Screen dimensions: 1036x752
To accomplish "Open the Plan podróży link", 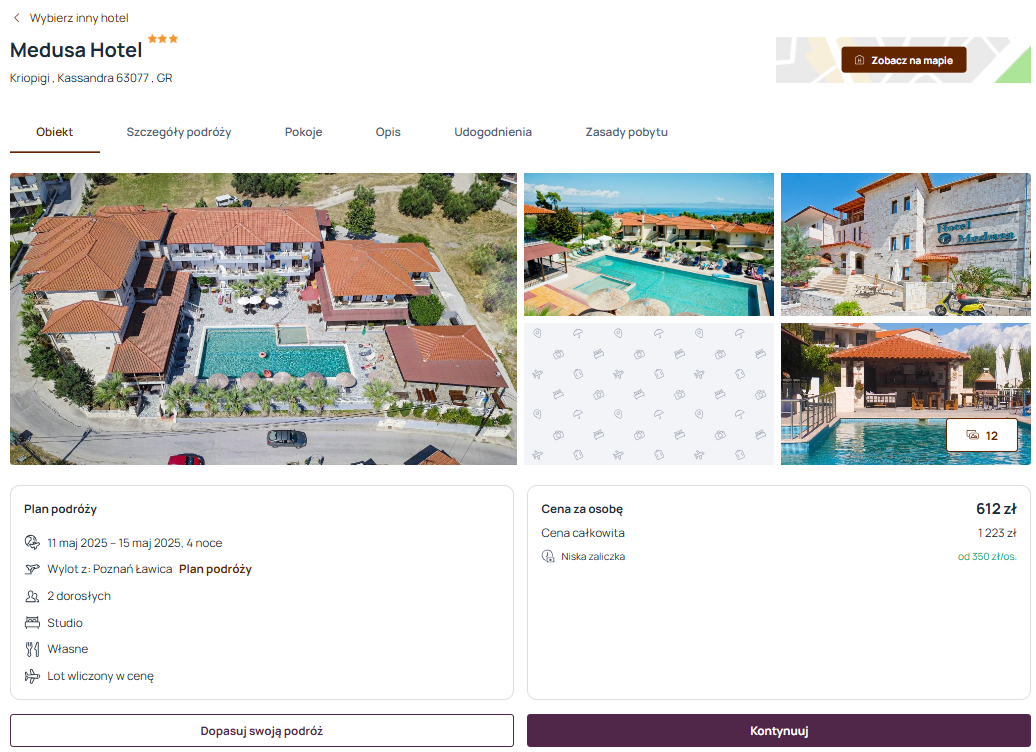I will 215,569.
